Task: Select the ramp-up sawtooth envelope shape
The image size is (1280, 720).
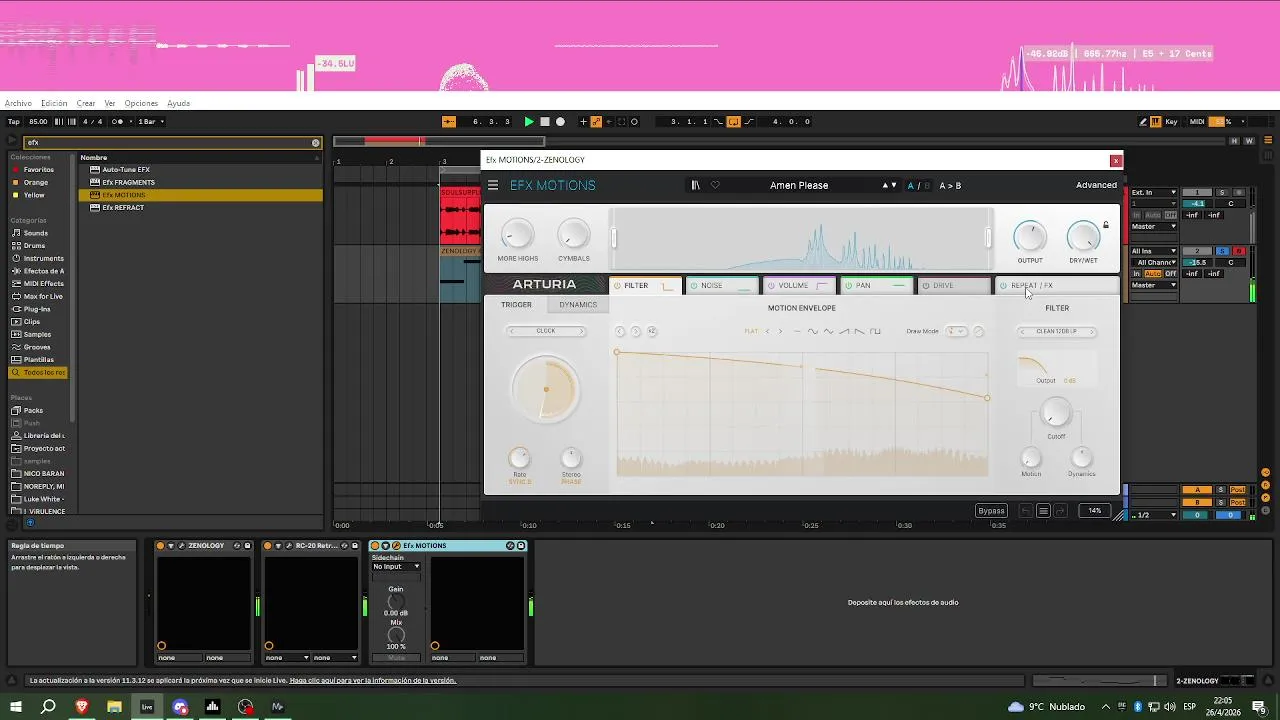Action: 844,331
